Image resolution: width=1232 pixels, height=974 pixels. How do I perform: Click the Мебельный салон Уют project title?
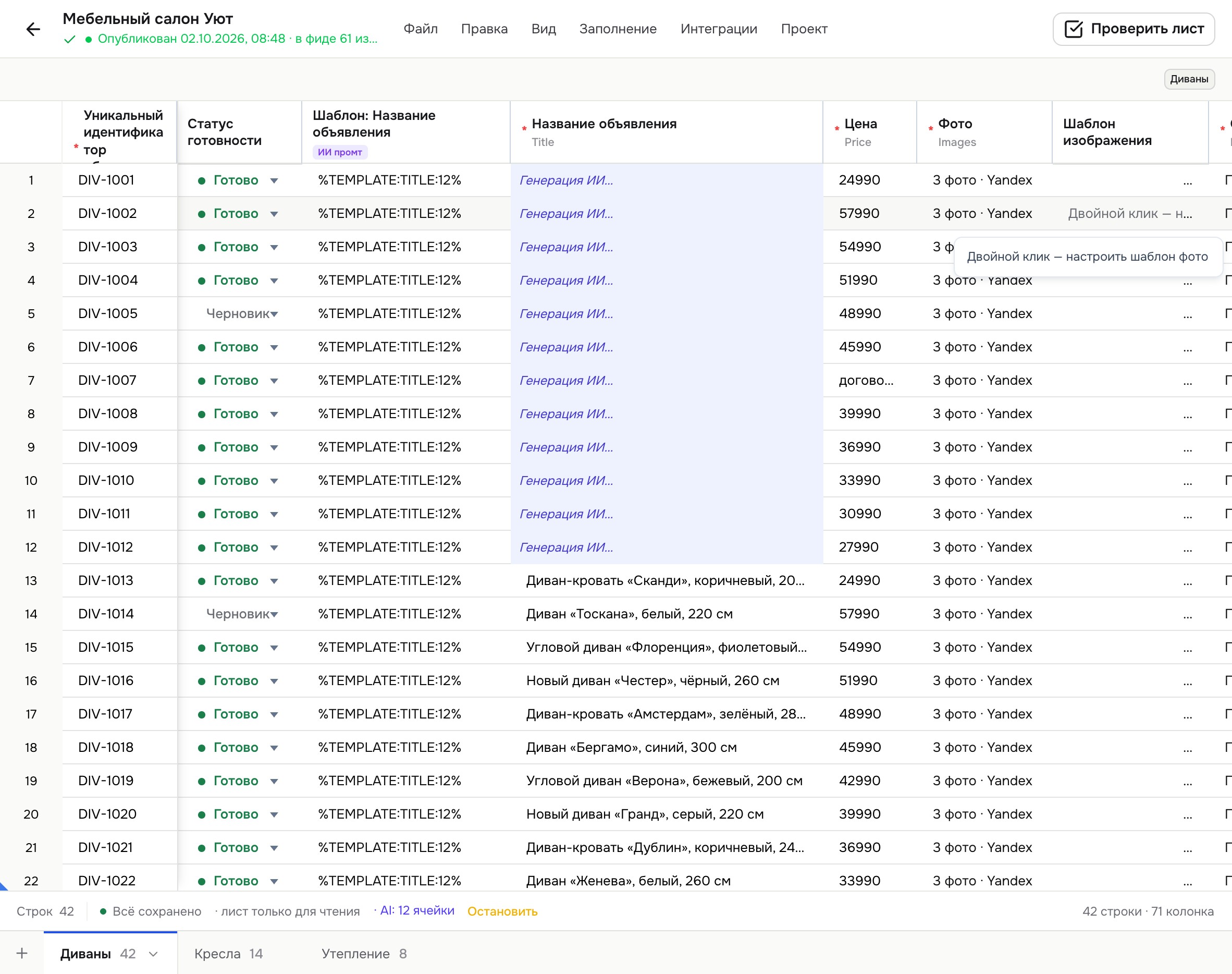[147, 19]
